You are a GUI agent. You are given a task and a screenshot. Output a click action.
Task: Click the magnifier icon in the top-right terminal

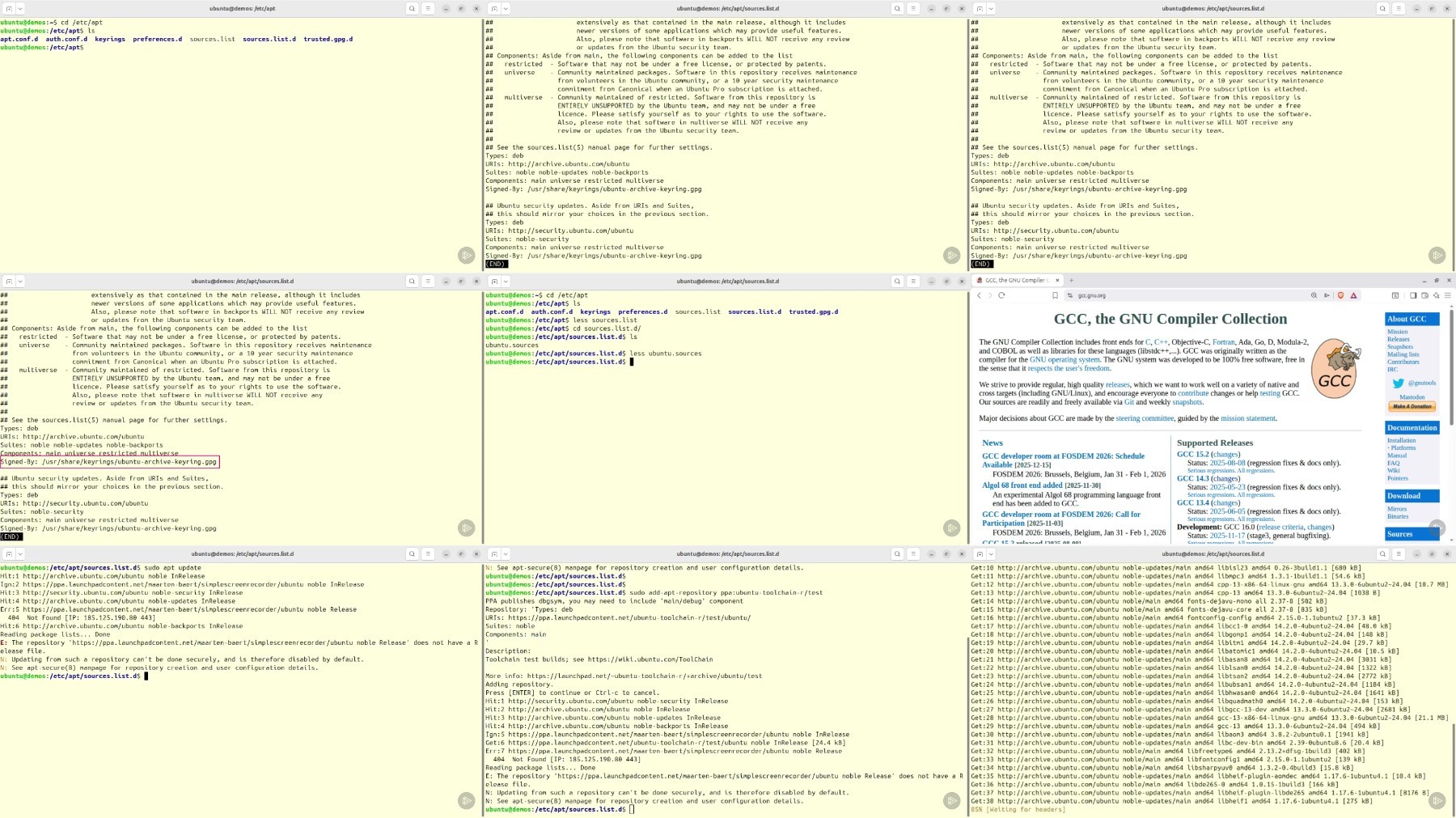(1382, 8)
